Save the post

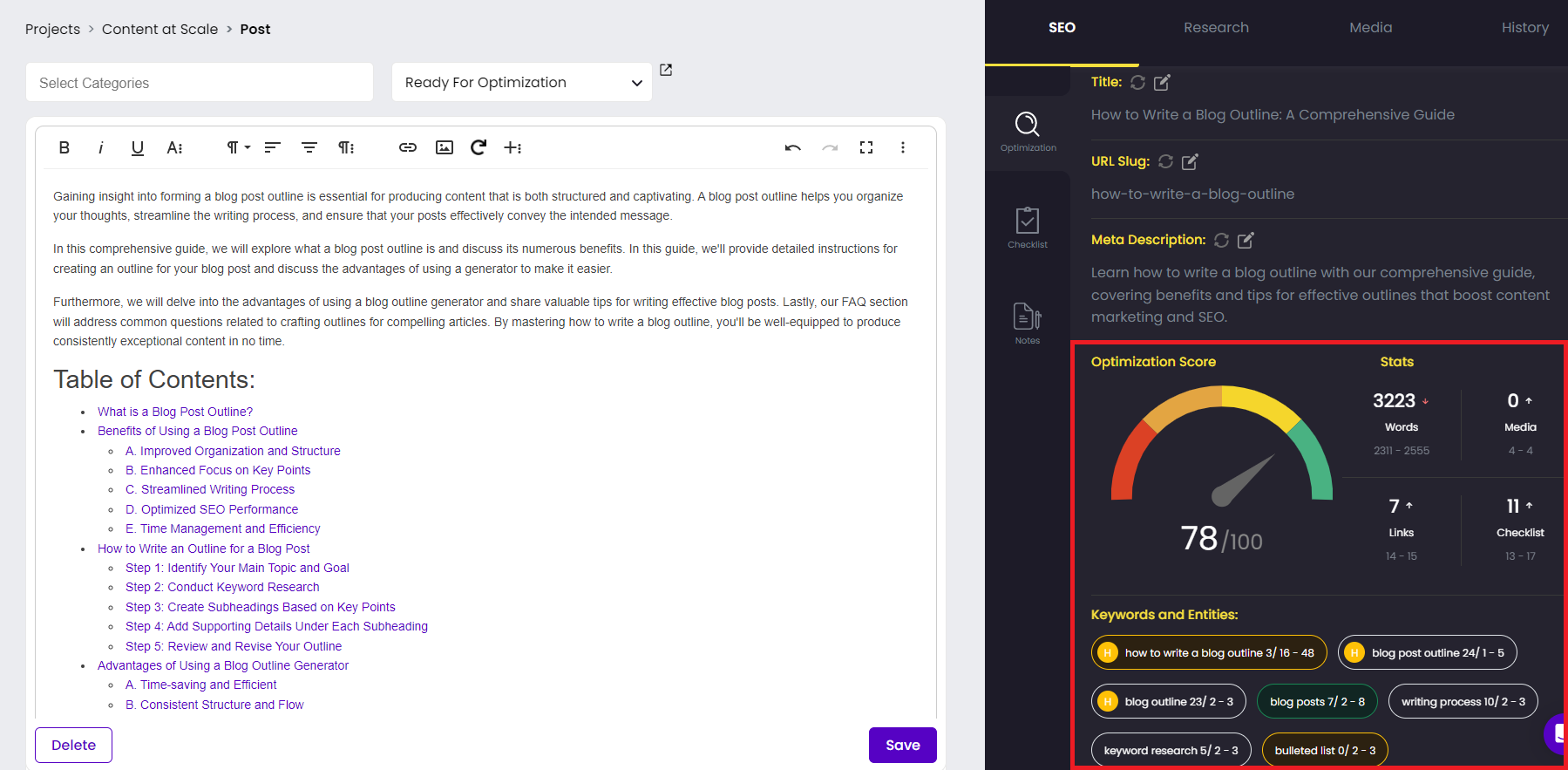click(x=902, y=745)
